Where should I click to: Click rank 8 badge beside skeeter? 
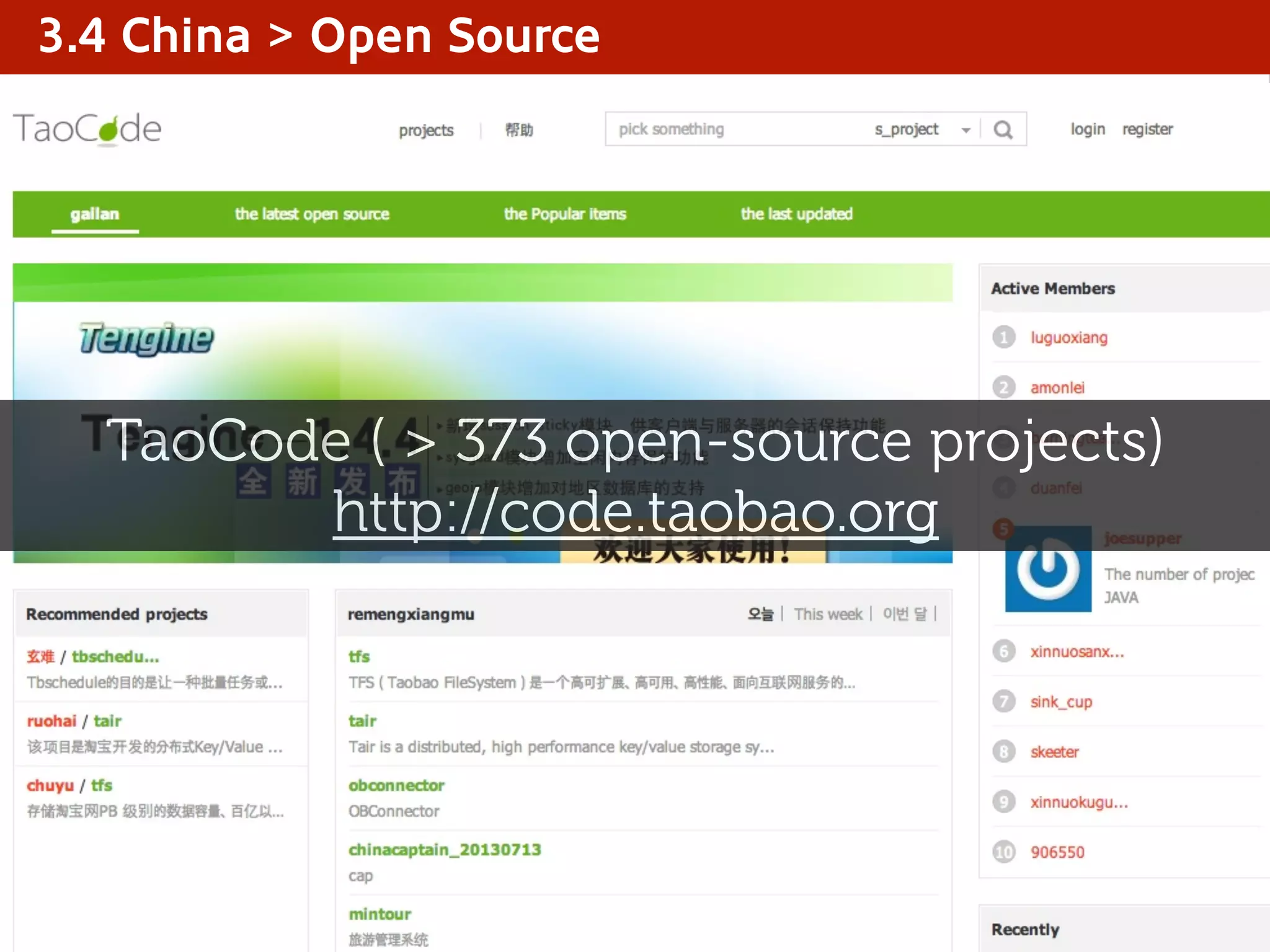[x=1003, y=752]
